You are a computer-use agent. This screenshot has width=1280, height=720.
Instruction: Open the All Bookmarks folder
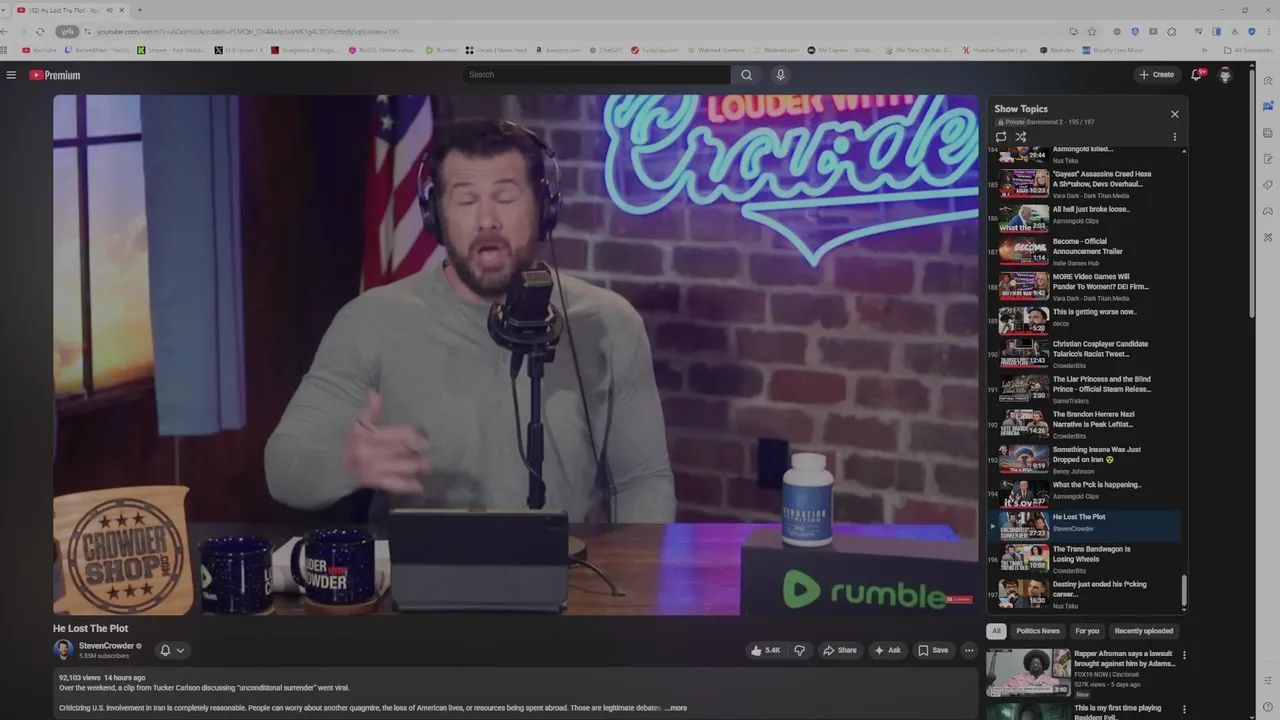click(1248, 50)
